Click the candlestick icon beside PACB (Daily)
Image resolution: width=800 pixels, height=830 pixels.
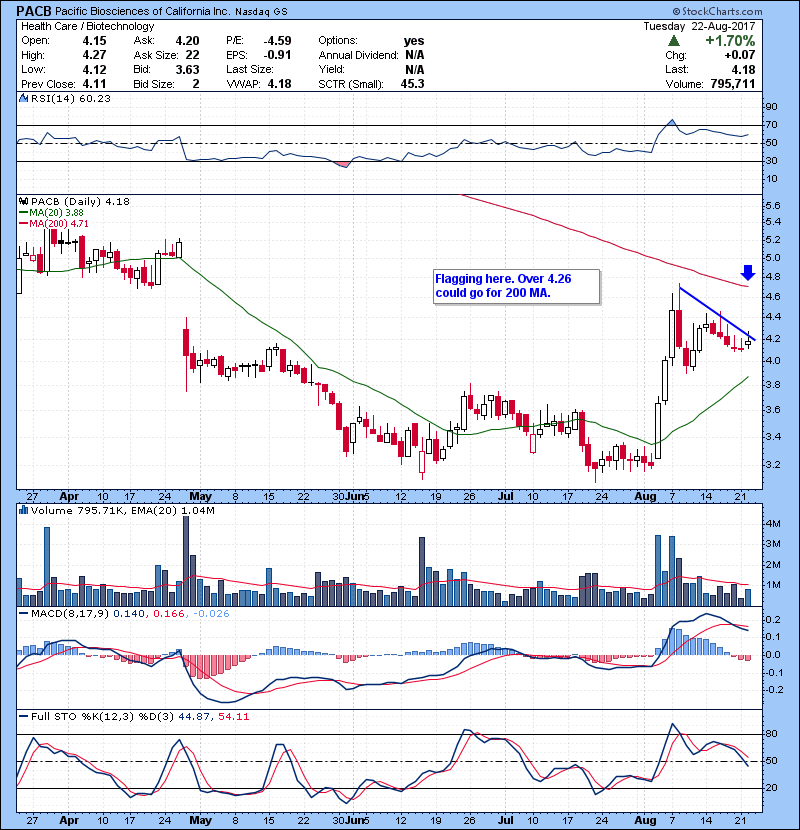click(x=23, y=202)
